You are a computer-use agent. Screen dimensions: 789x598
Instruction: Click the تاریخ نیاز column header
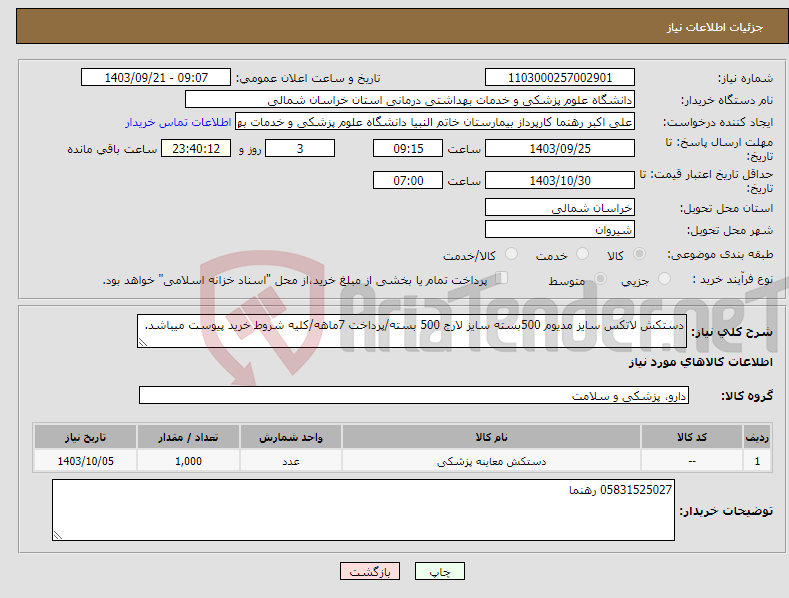pyautogui.click(x=86, y=437)
